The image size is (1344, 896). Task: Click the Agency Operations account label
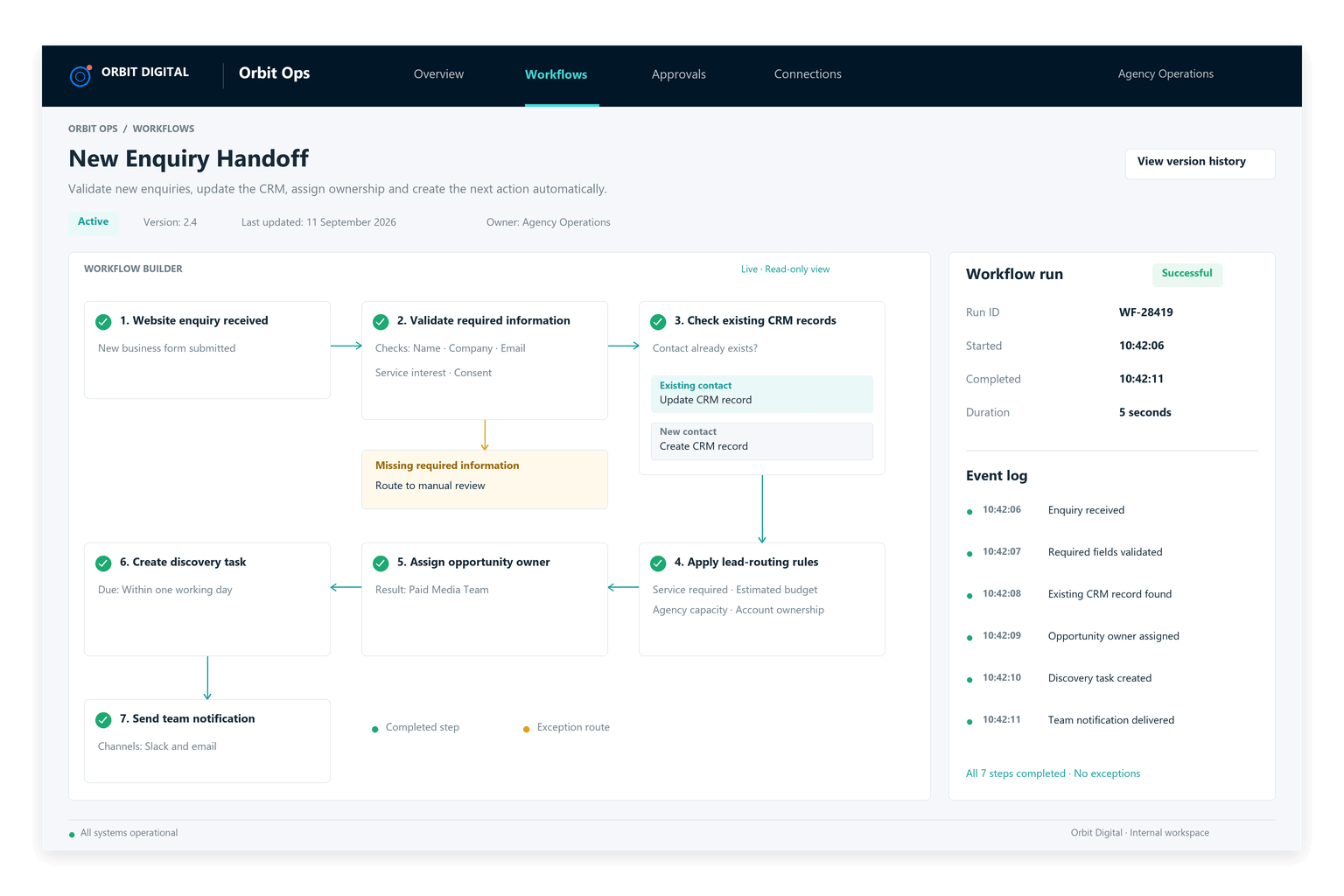click(1165, 74)
